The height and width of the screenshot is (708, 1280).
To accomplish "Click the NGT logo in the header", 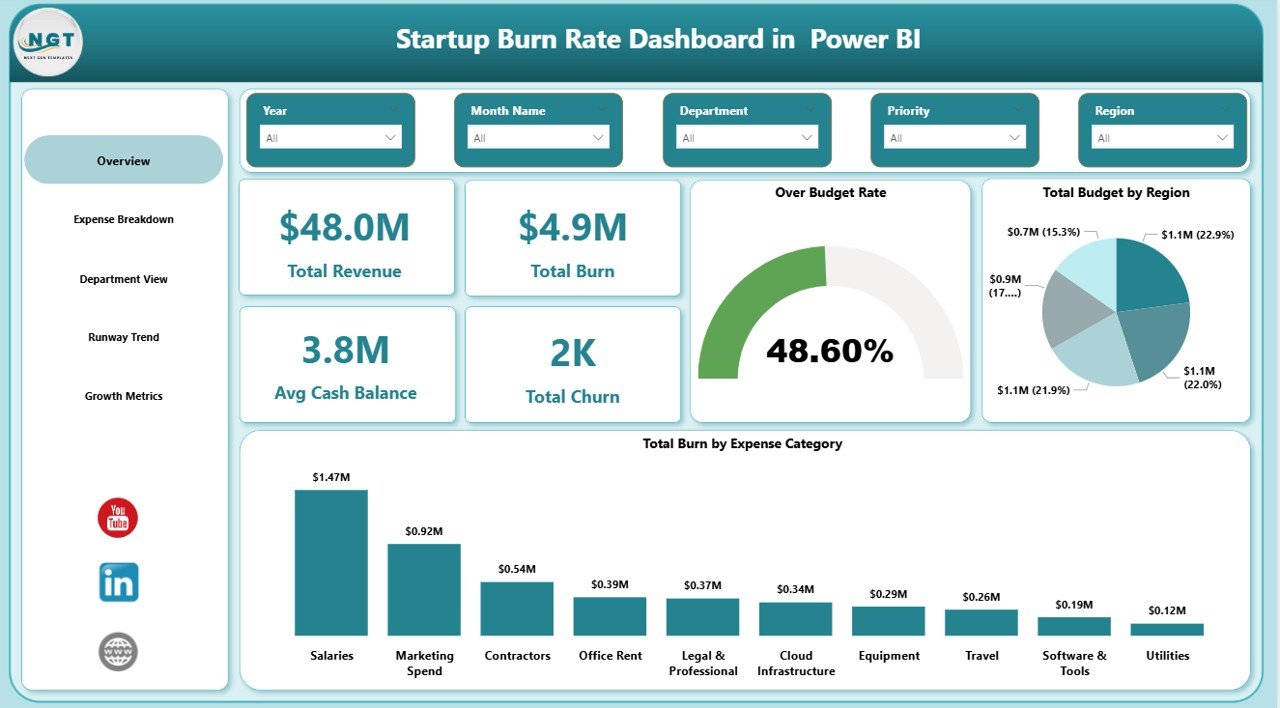I will 46,41.
